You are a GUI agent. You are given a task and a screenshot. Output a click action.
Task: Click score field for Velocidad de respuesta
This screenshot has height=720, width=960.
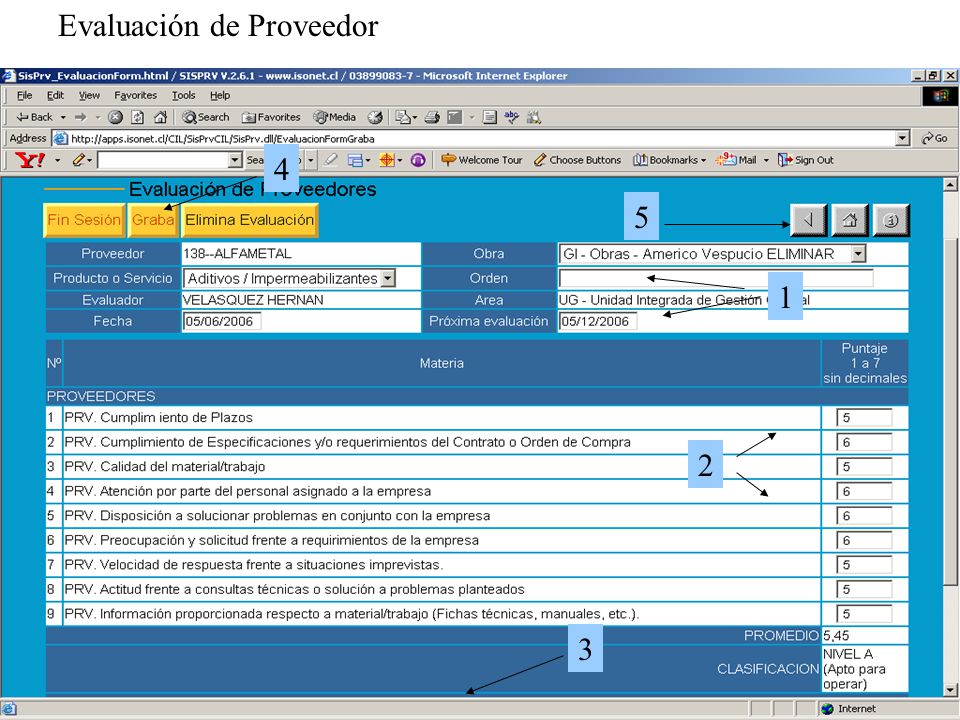click(864, 564)
